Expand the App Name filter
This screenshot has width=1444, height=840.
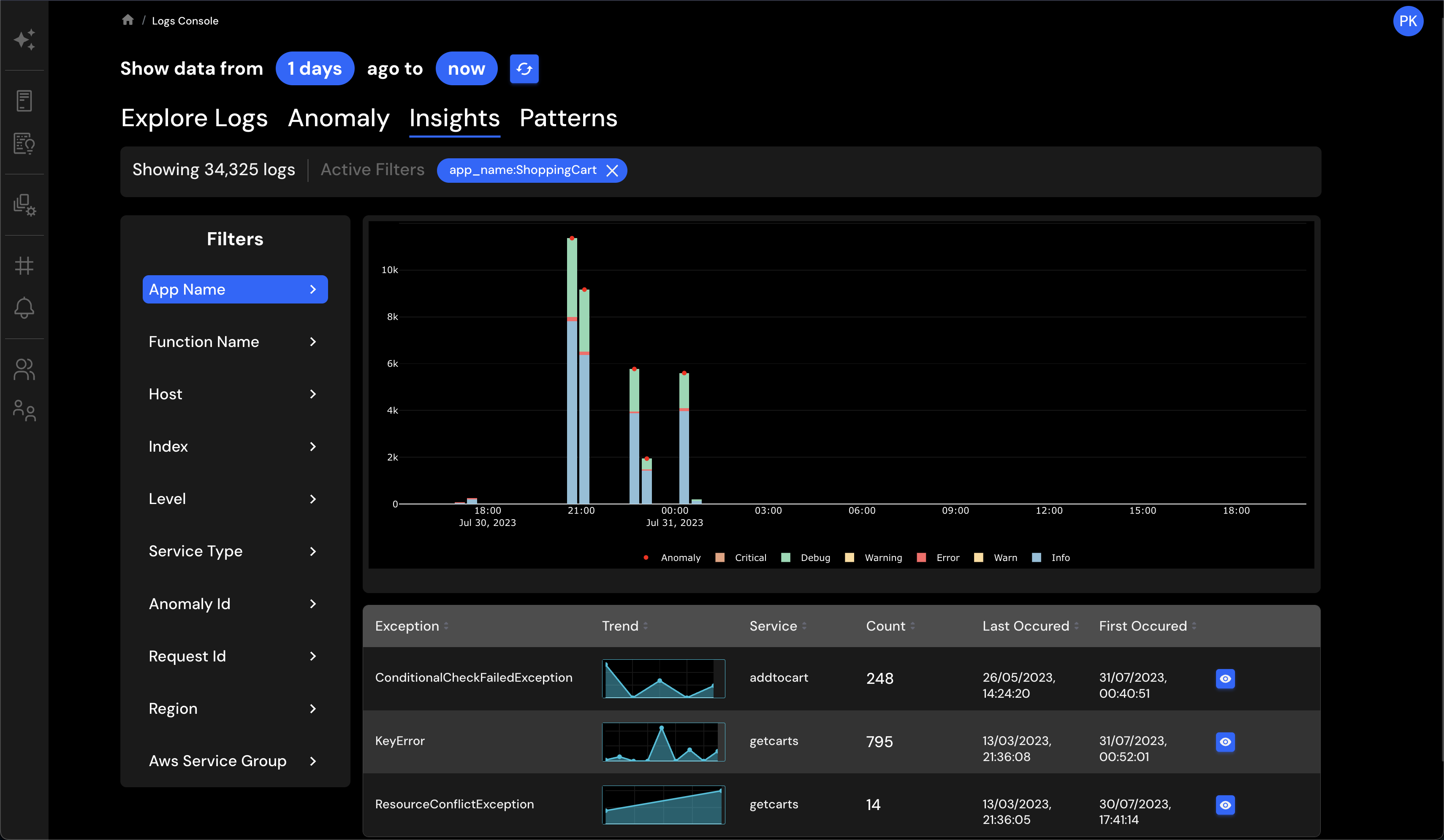point(235,290)
